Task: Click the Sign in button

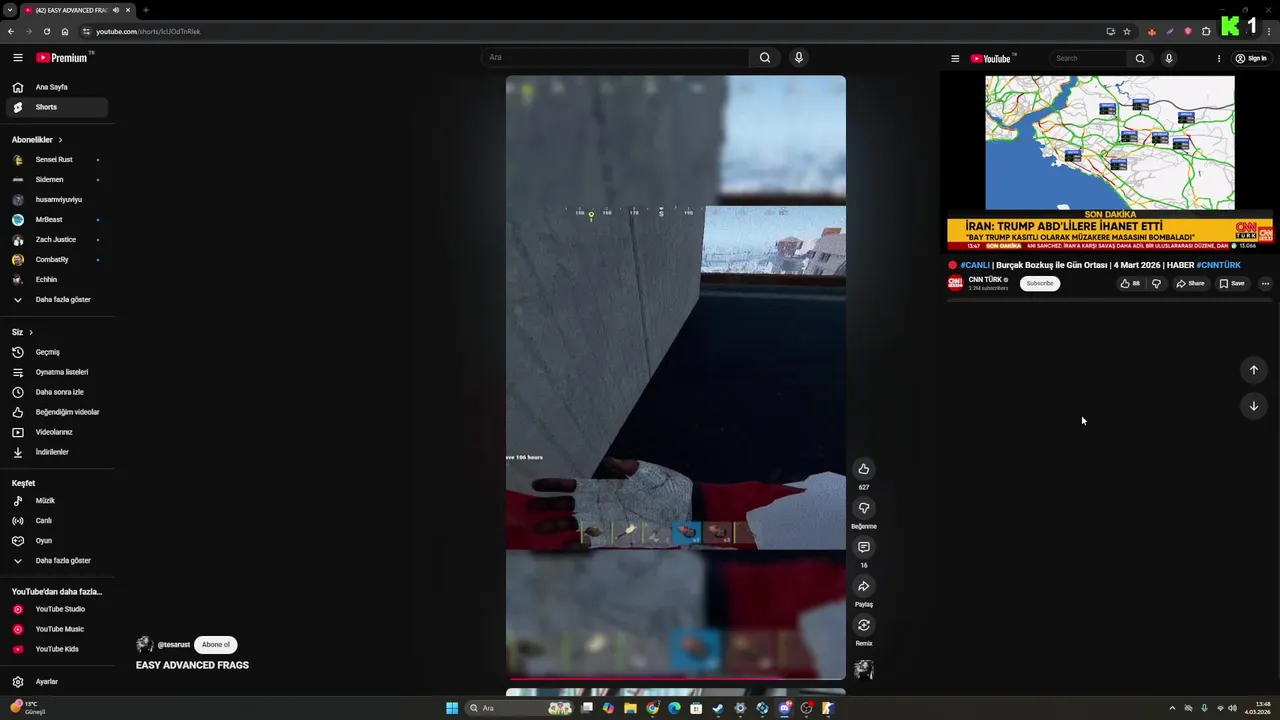Action: pos(1251,59)
